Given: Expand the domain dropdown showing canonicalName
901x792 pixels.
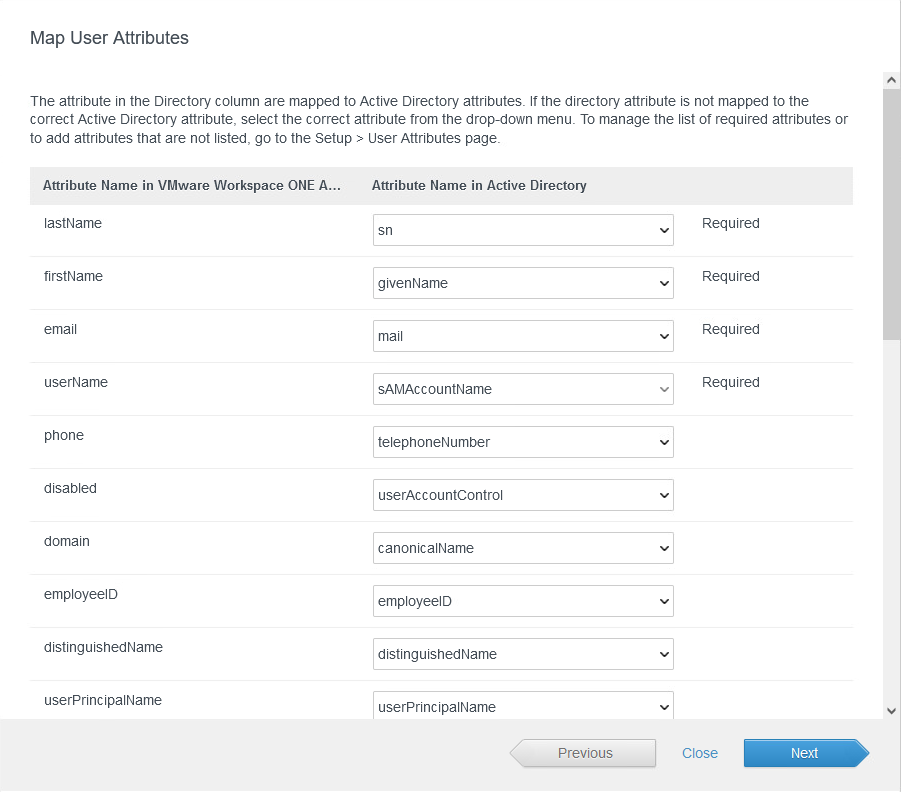Looking at the screenshot, I should [523, 549].
